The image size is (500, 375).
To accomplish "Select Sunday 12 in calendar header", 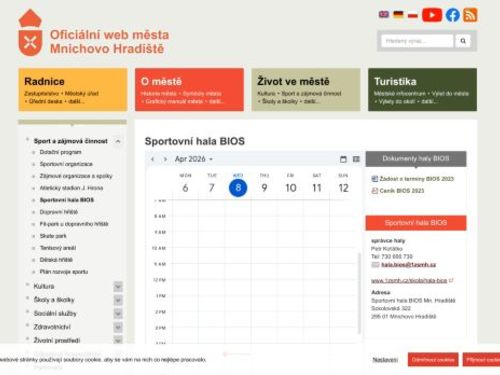I will tap(343, 188).
